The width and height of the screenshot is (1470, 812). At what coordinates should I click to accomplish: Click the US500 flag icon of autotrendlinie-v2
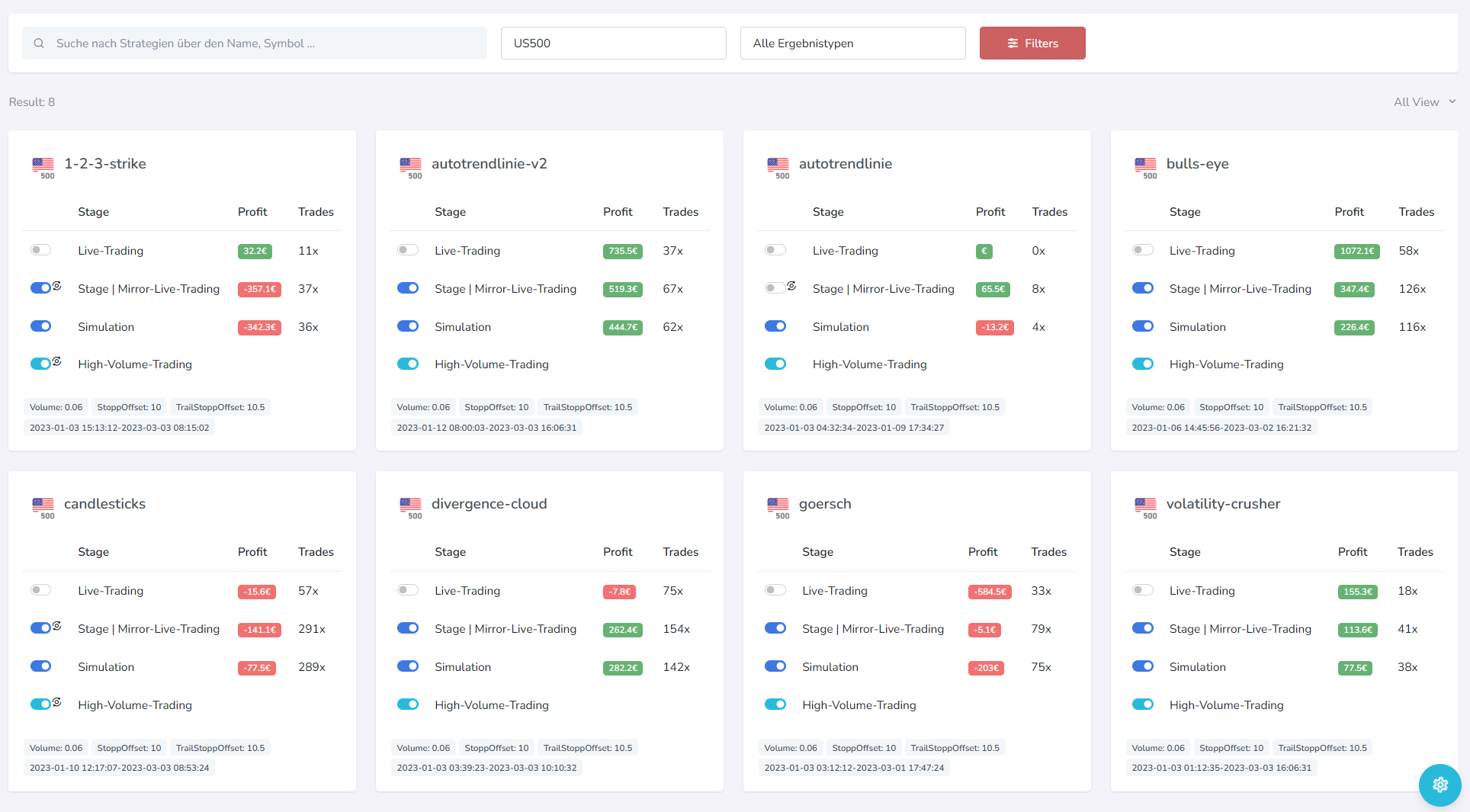(411, 168)
